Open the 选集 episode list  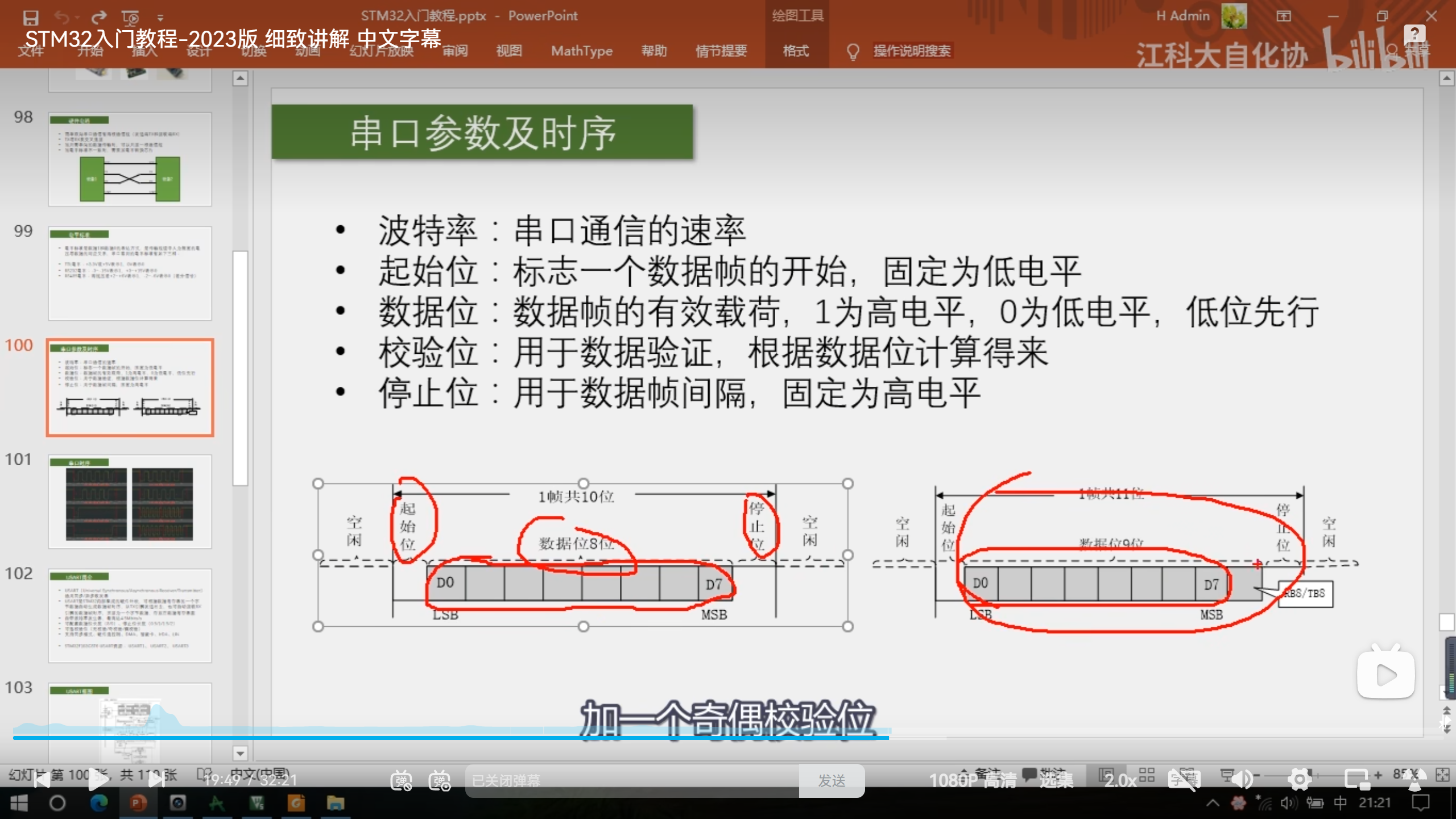pyautogui.click(x=1056, y=780)
